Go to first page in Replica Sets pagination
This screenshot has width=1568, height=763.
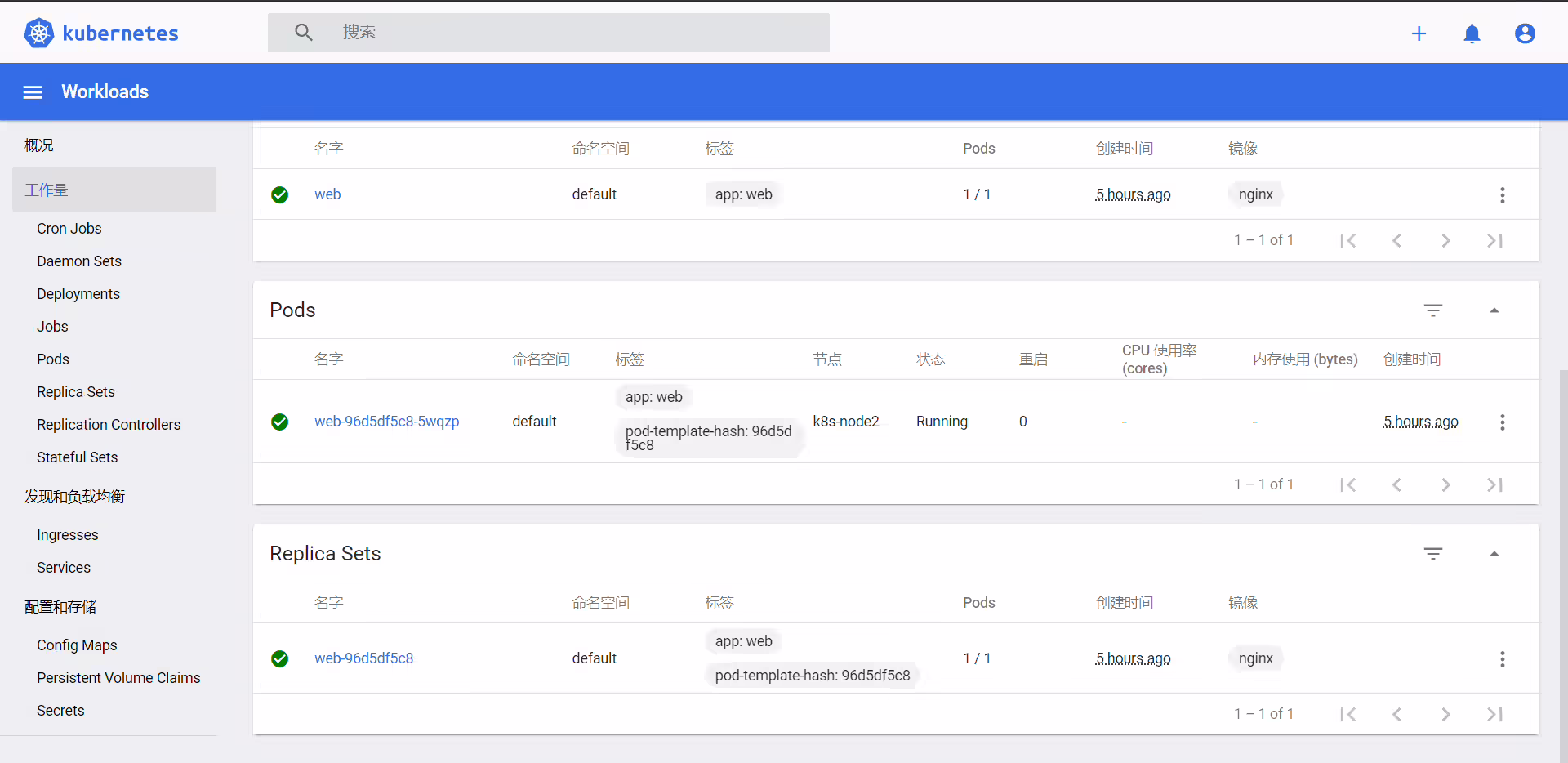pos(1347,714)
